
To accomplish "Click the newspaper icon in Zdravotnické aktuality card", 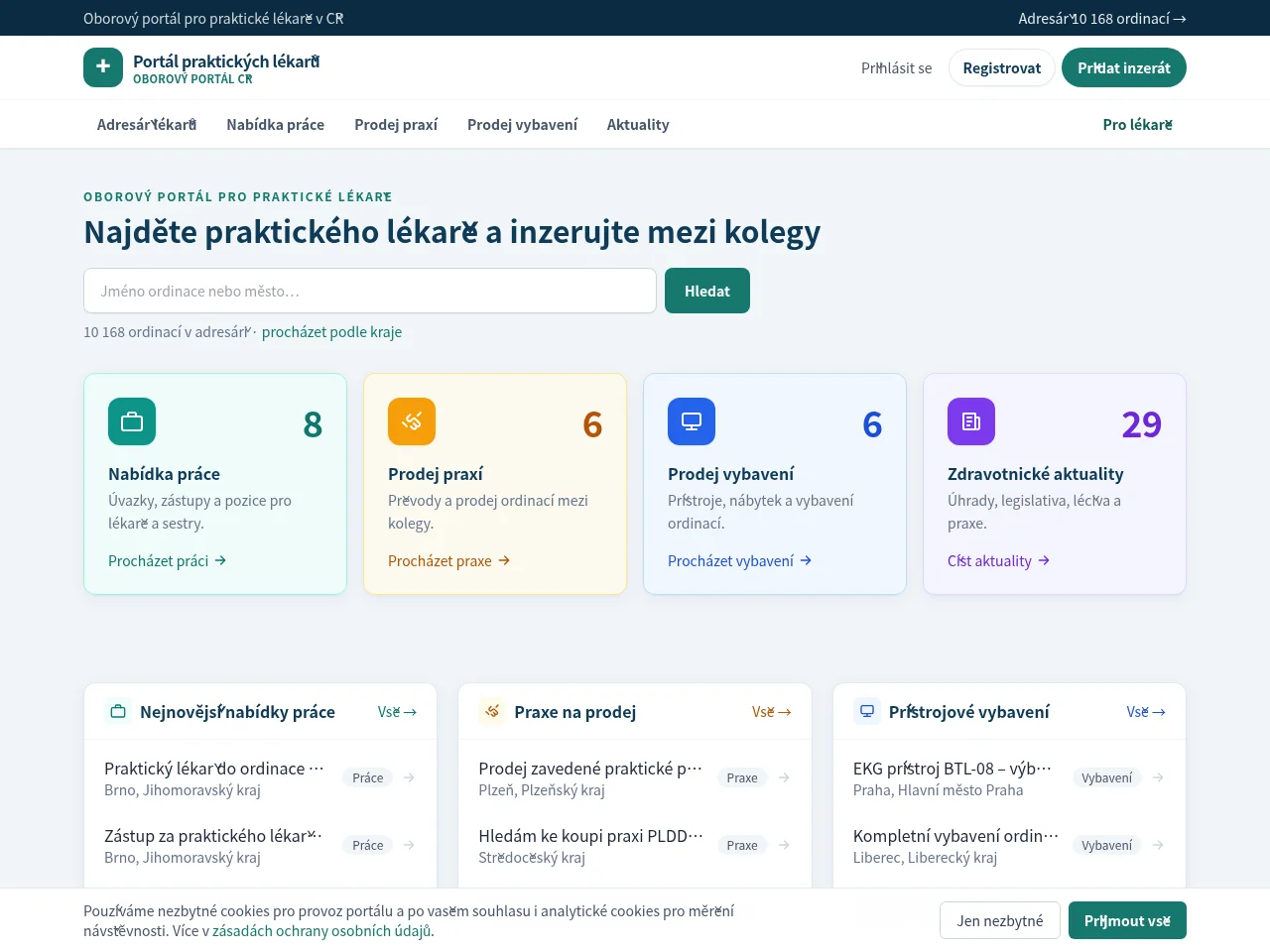I will (971, 421).
